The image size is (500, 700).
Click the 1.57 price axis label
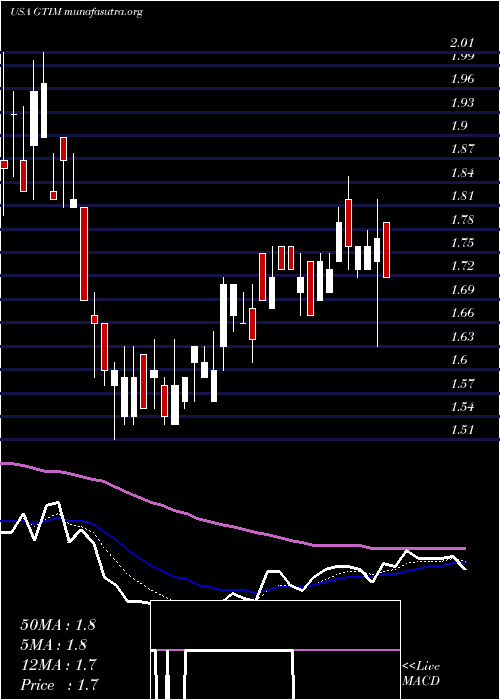[x=461, y=383]
